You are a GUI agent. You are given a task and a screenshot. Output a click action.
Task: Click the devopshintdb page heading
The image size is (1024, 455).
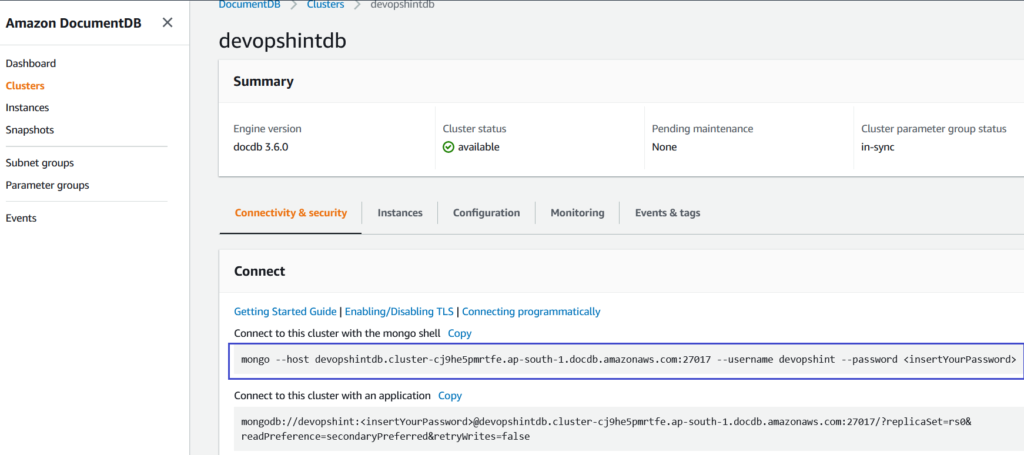(x=283, y=41)
